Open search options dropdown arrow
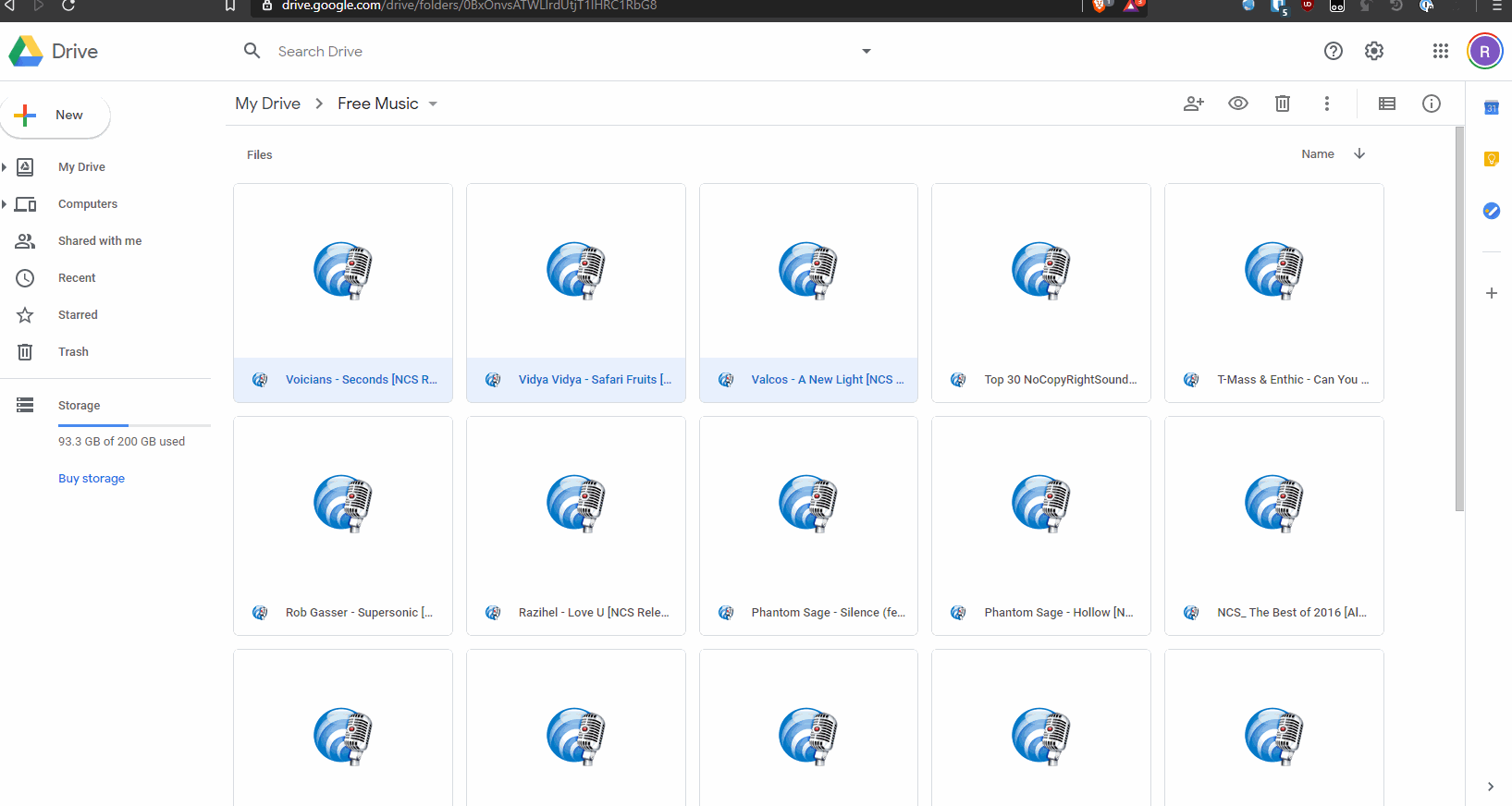 (867, 51)
